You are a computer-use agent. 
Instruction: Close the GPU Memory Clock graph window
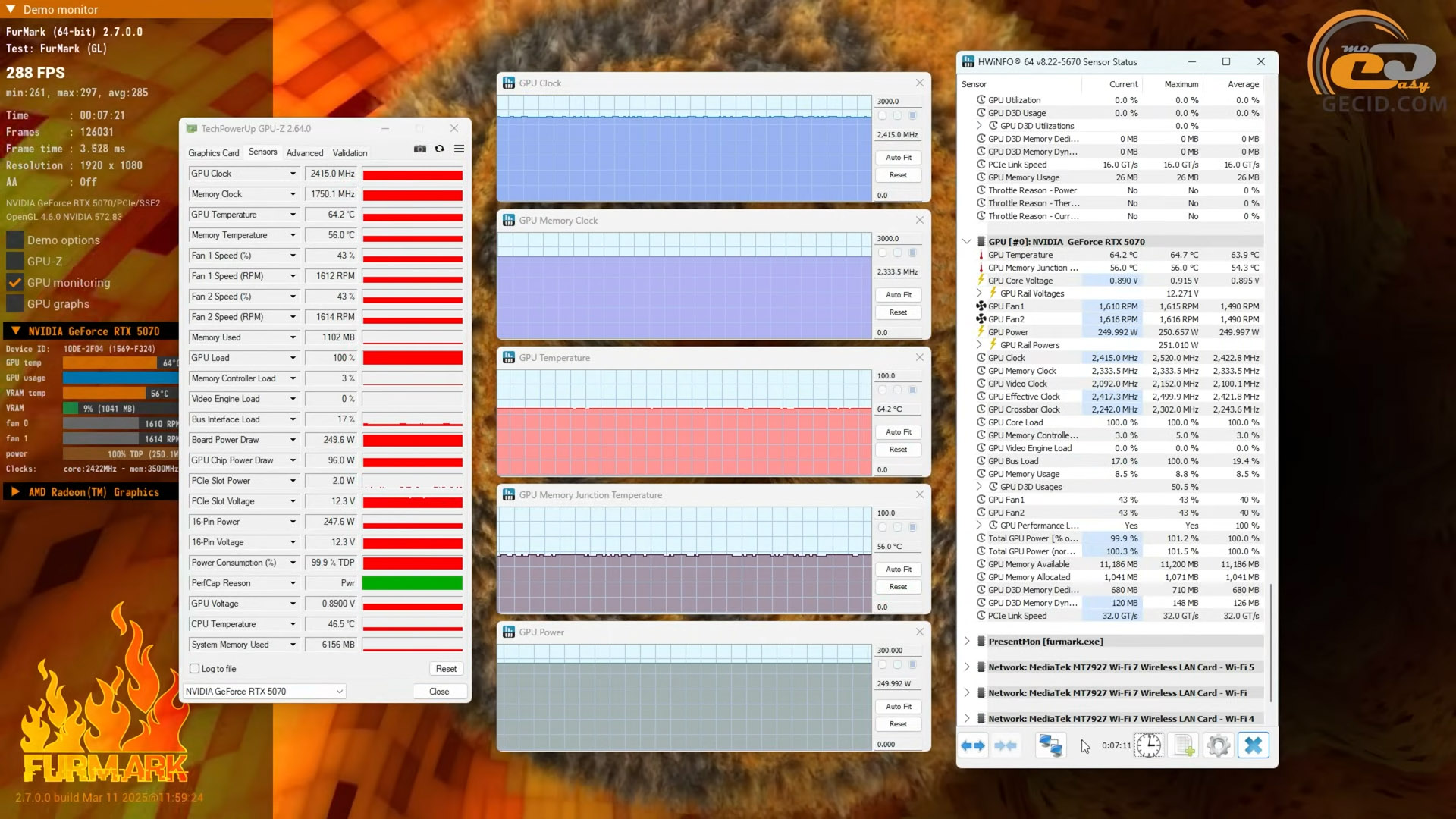(920, 220)
